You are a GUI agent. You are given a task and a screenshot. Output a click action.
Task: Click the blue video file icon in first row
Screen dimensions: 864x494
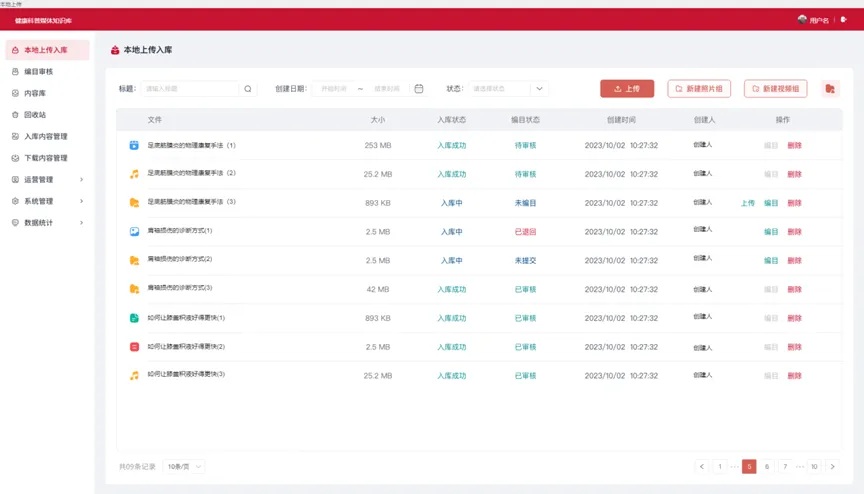(134, 145)
